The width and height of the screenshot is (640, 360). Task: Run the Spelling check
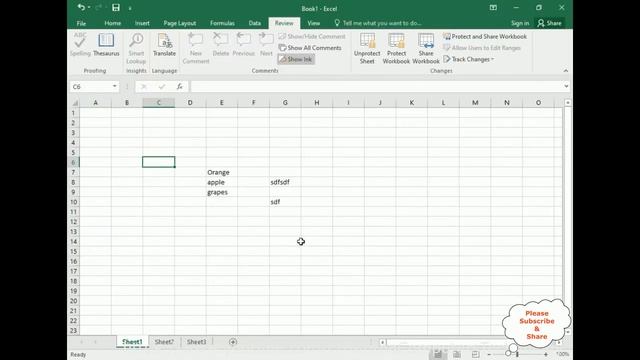[80, 44]
